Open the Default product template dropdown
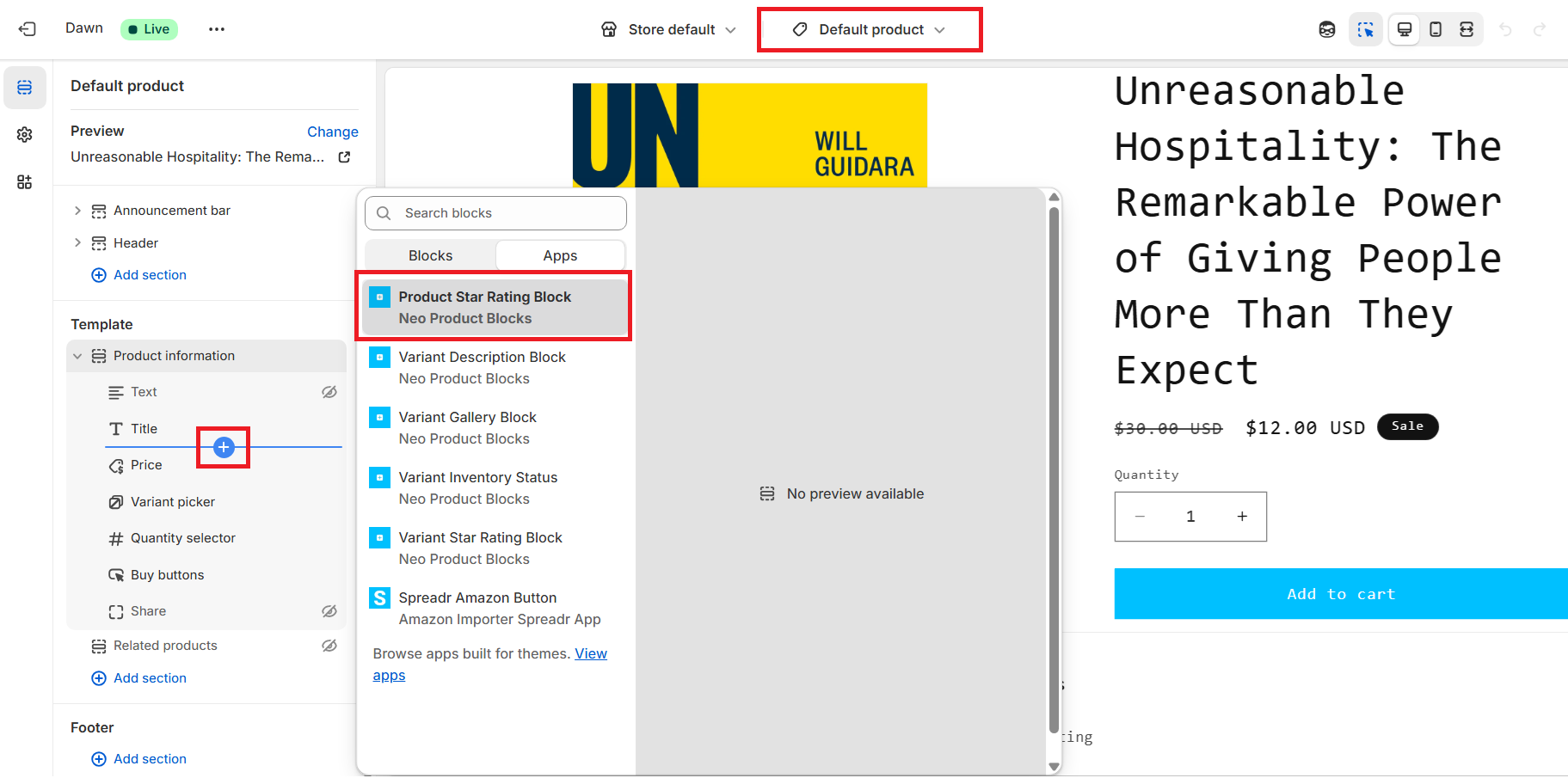Viewport: 1568px width, 778px height. pyautogui.click(x=870, y=29)
